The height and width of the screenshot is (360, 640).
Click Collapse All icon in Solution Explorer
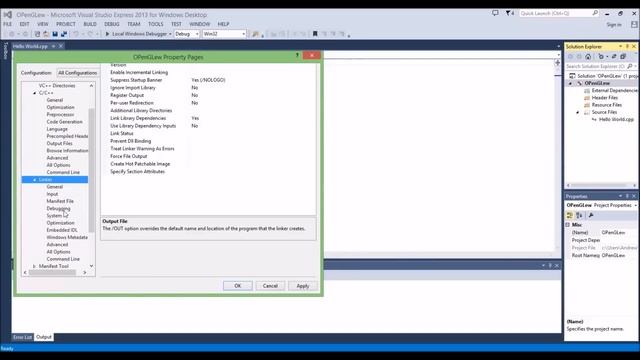(623, 57)
